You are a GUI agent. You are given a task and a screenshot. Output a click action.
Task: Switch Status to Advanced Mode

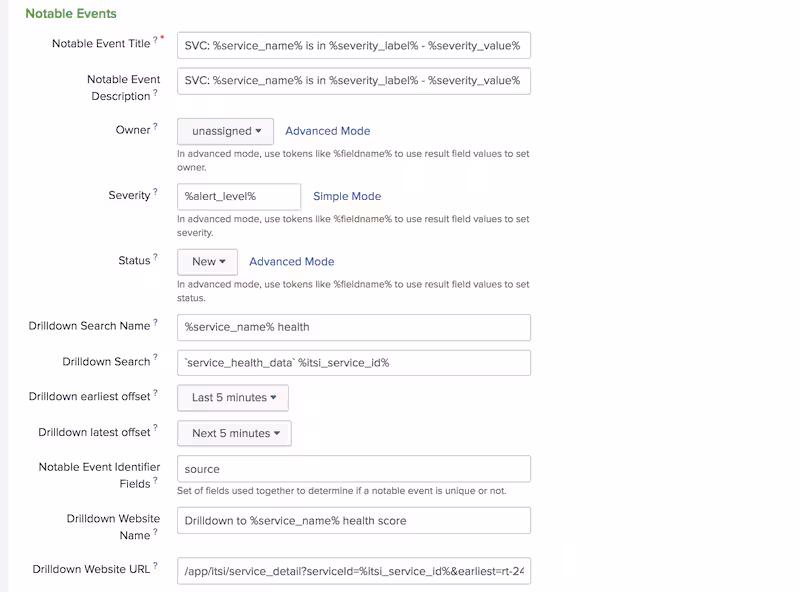pos(291,262)
